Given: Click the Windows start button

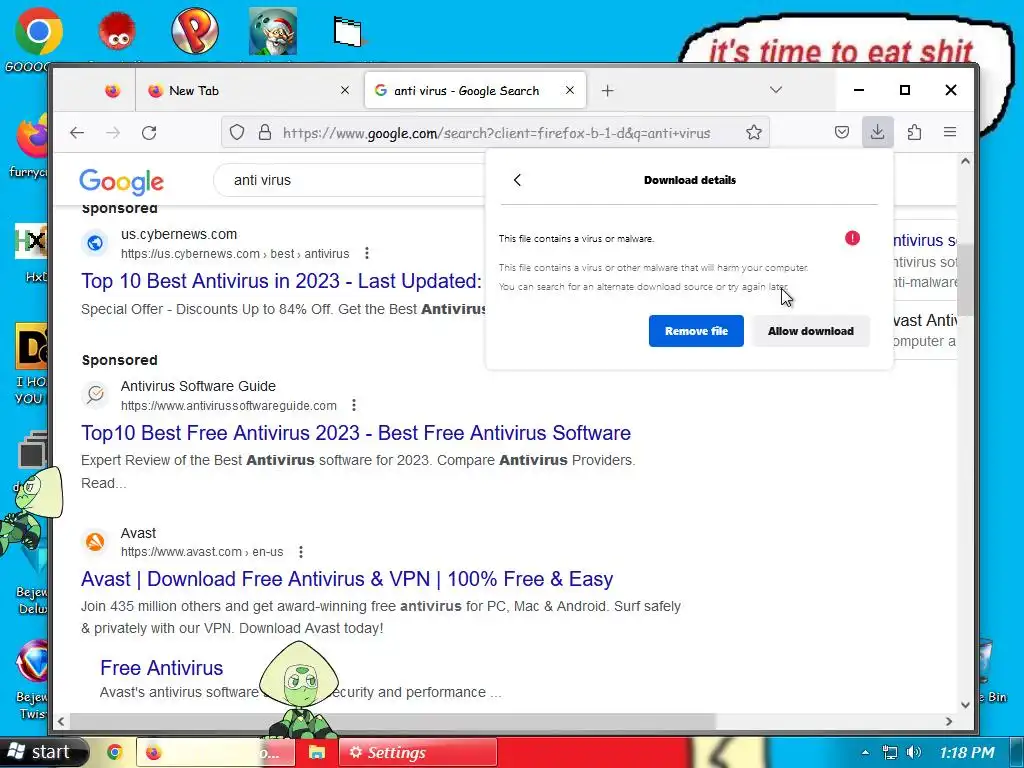Looking at the screenshot, I should 43,752.
